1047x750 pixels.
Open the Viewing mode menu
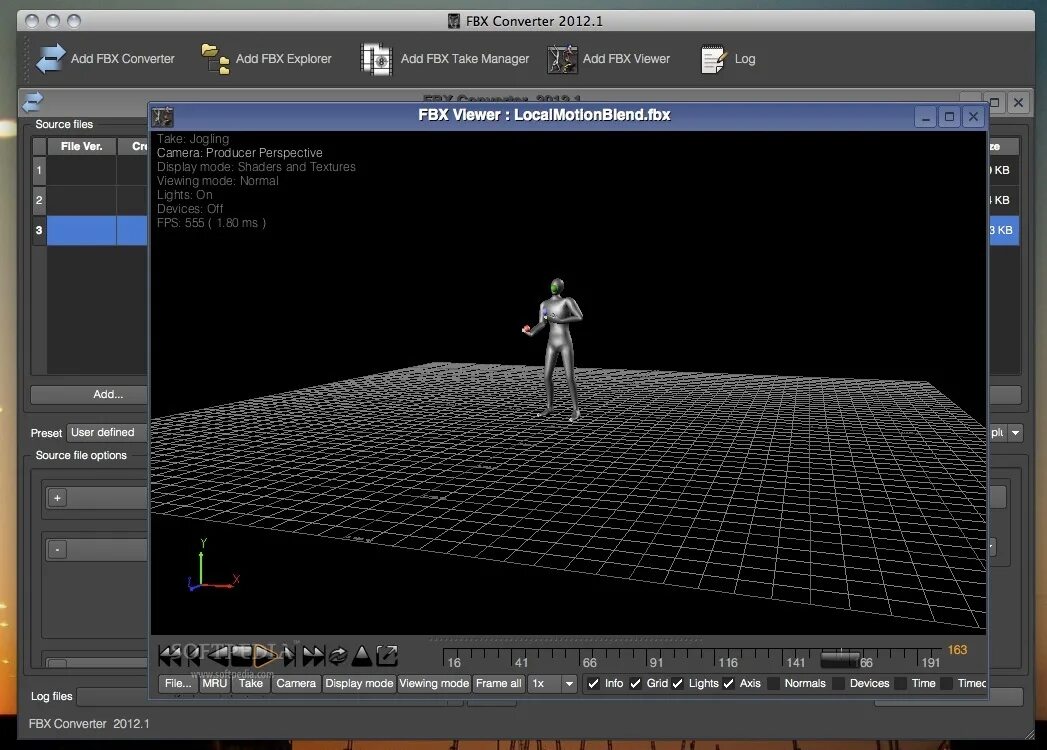(x=434, y=683)
